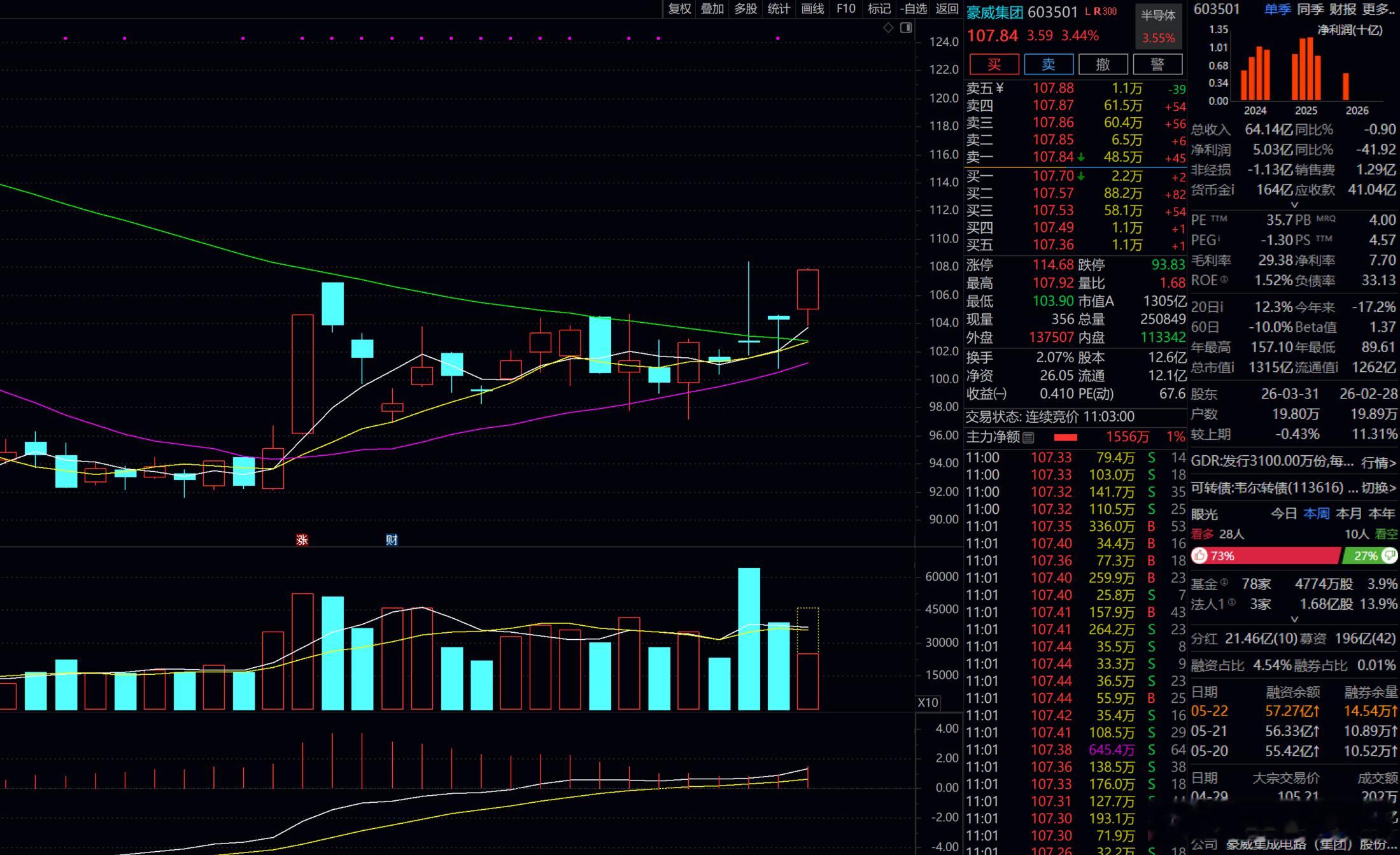Click the info mark beside 货币金

[x=1232, y=190]
